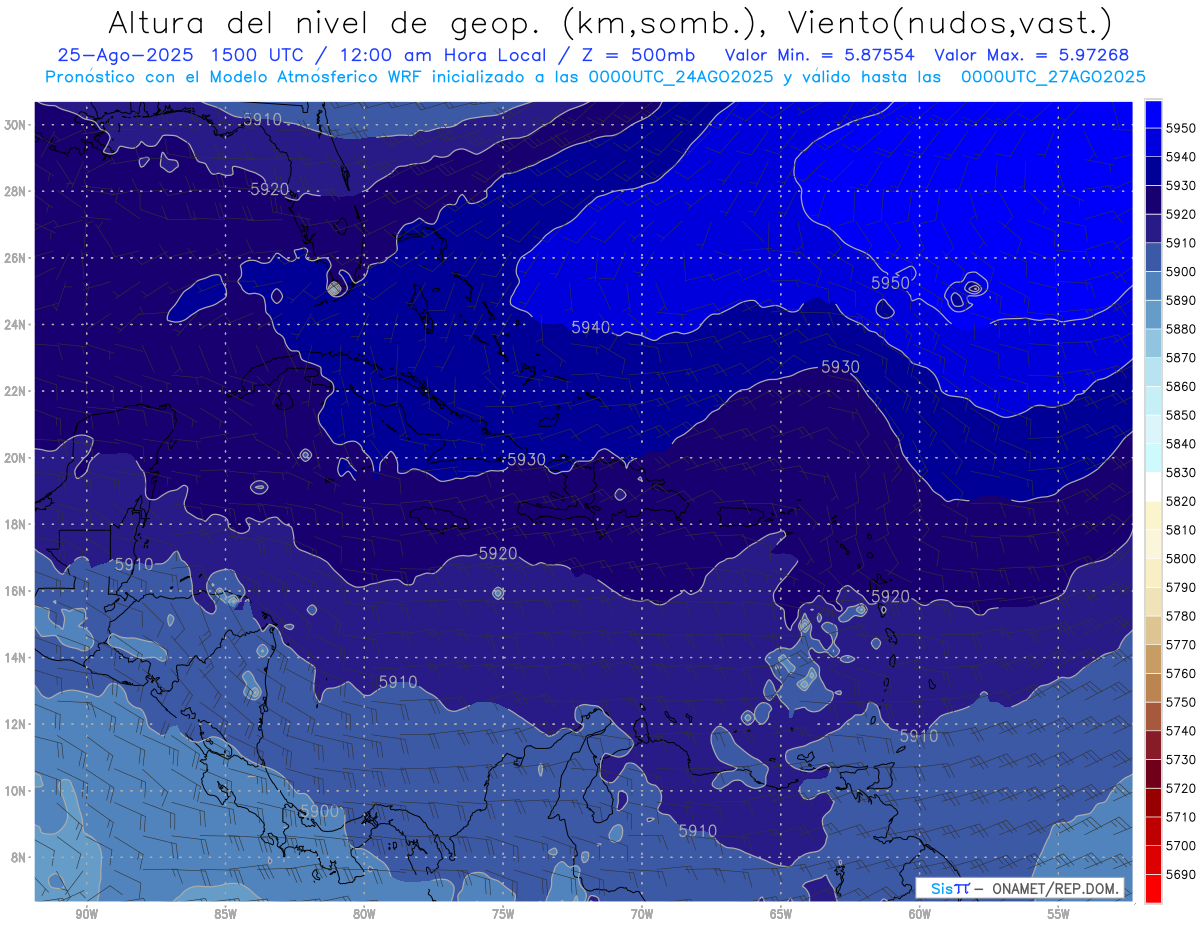
Task: Click the '10N' latitude axis label
Action: coord(16,791)
